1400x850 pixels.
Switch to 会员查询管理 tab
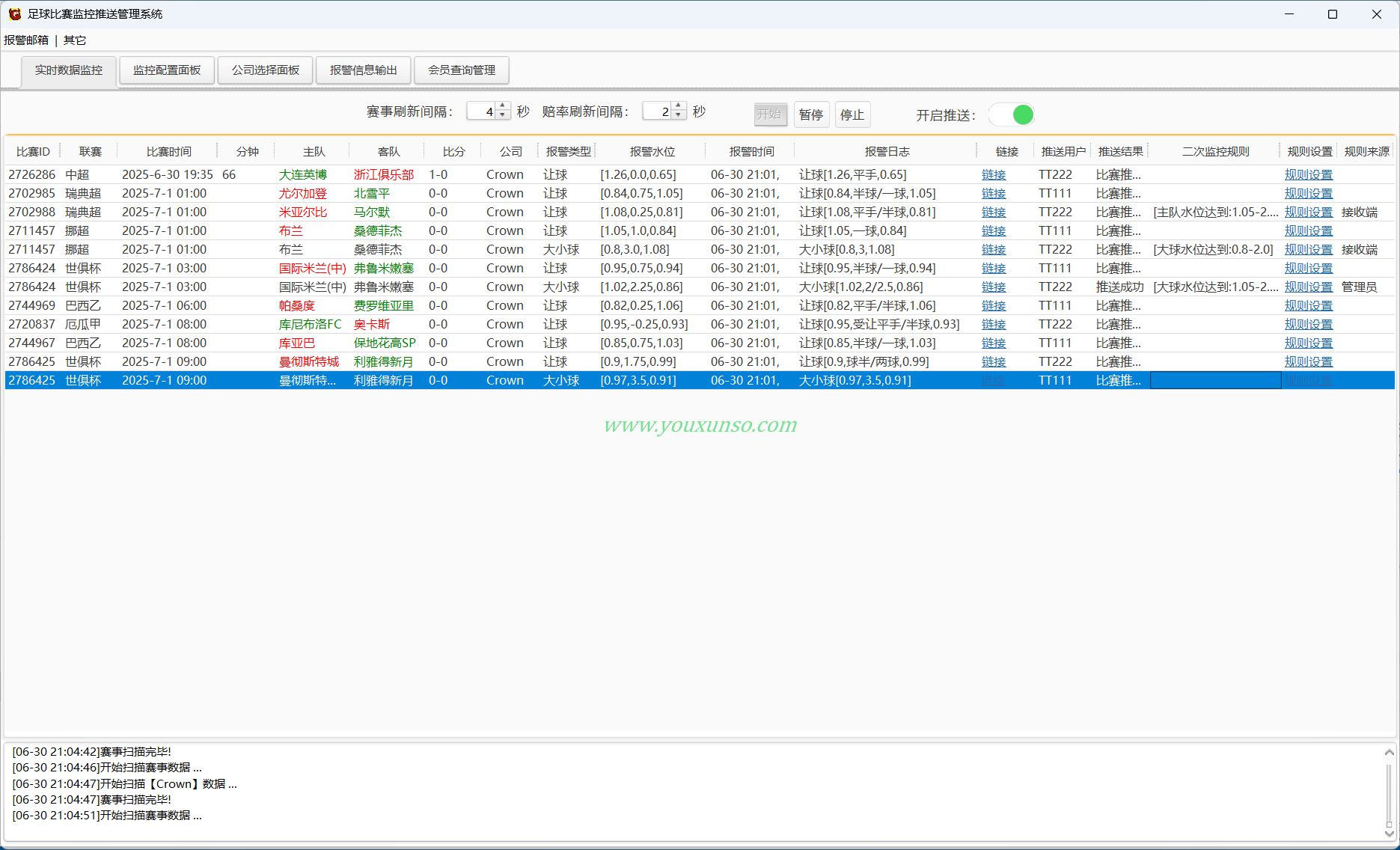point(462,70)
